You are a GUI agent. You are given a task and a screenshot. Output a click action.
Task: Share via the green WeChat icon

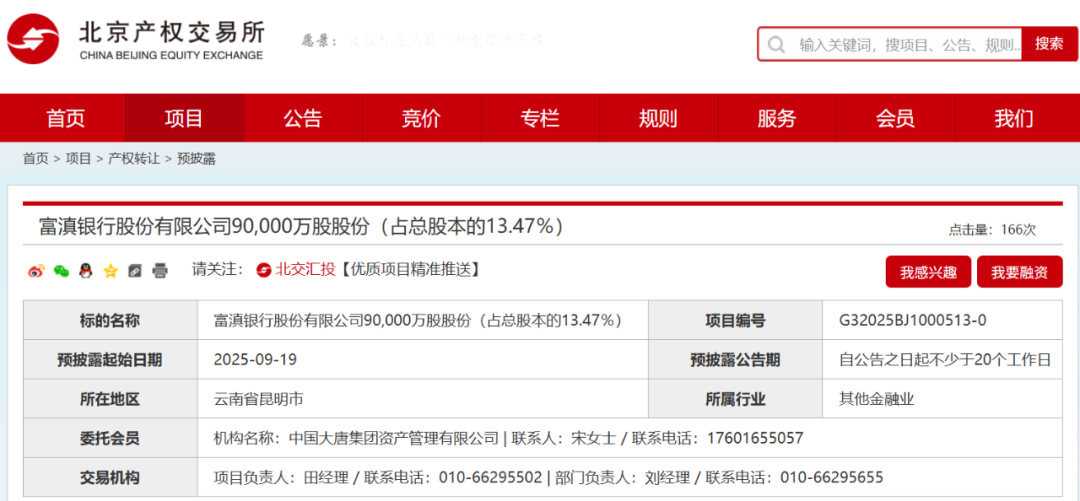[x=61, y=272]
